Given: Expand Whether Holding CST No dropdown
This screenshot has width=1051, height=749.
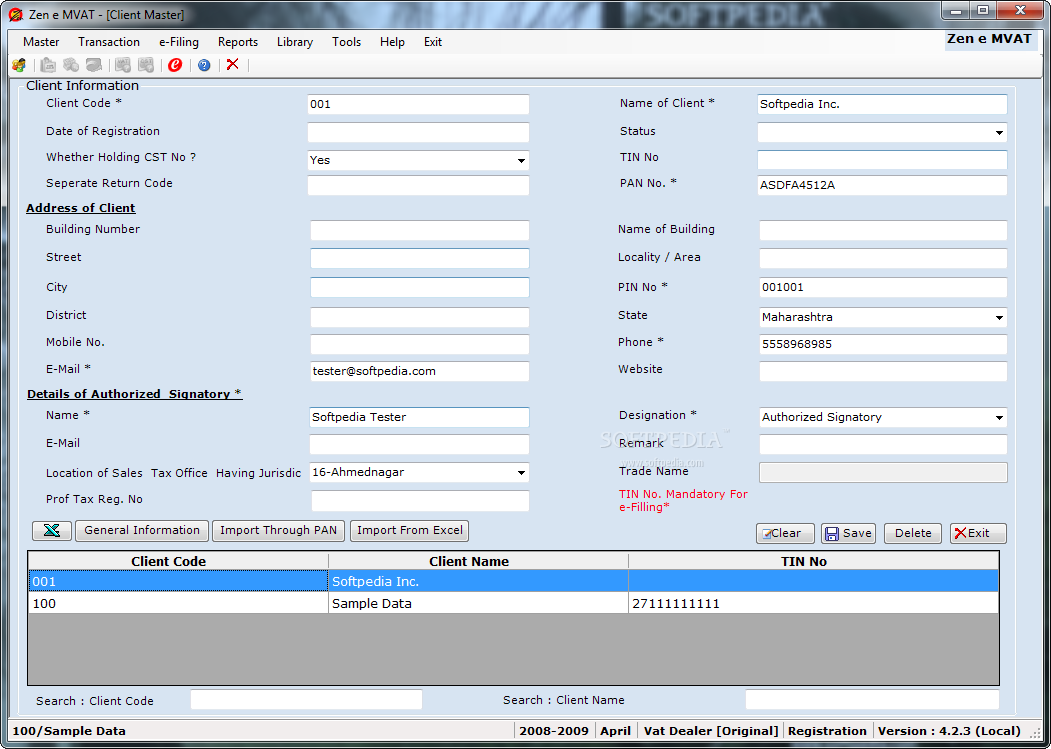Looking at the screenshot, I should tap(521, 160).
